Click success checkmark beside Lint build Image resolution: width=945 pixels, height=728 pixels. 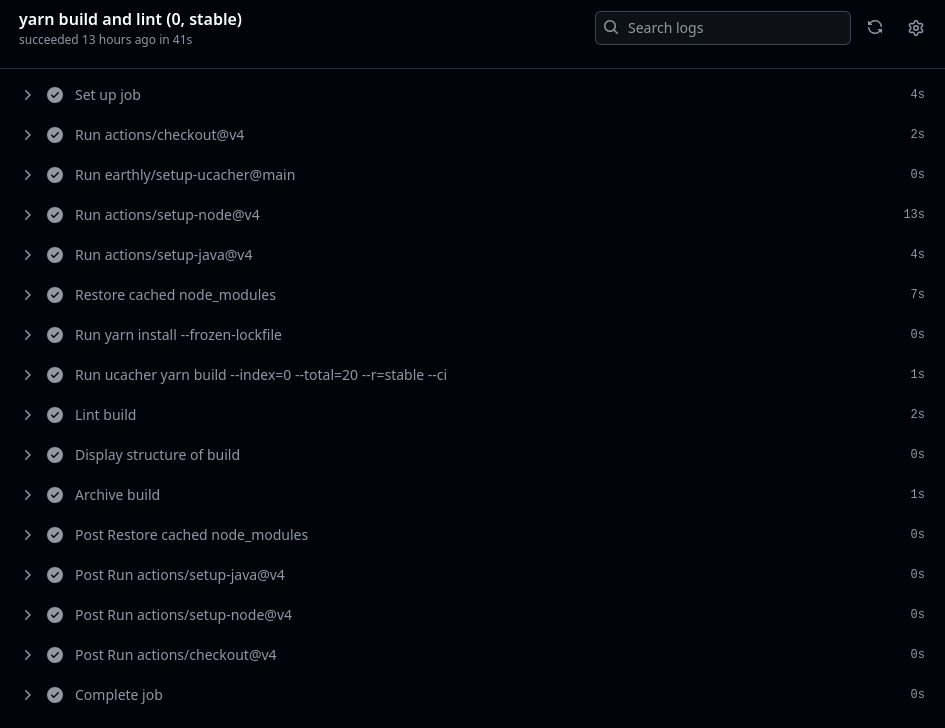tap(55, 415)
